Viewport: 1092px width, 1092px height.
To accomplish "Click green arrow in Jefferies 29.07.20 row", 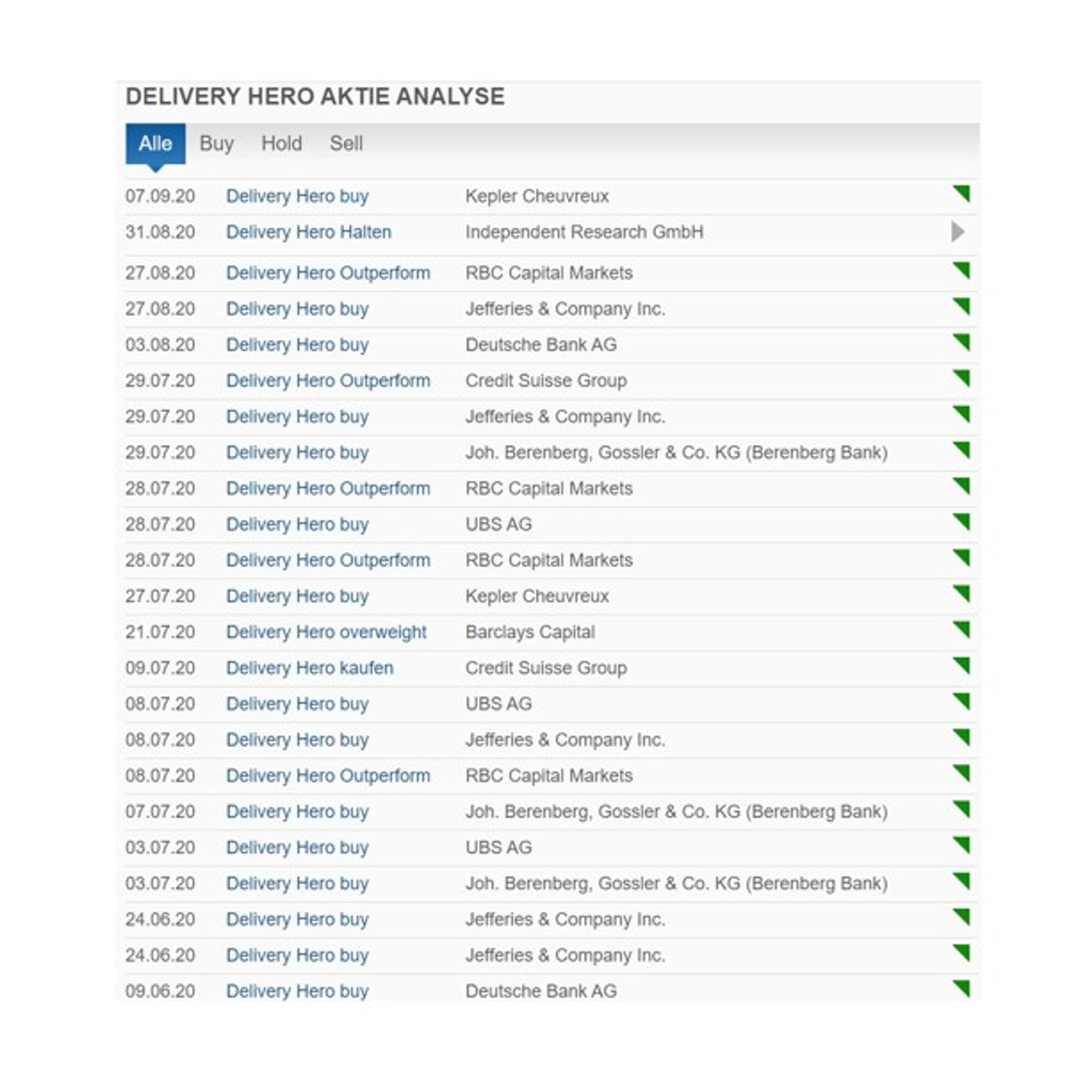I will click(x=961, y=414).
